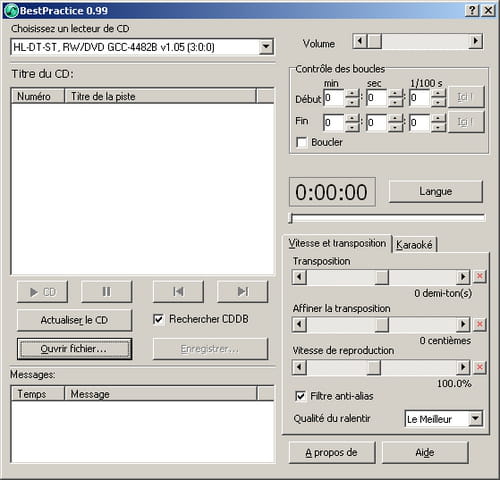Reset Transposition with red X icon
The image size is (500, 480).
(480, 276)
